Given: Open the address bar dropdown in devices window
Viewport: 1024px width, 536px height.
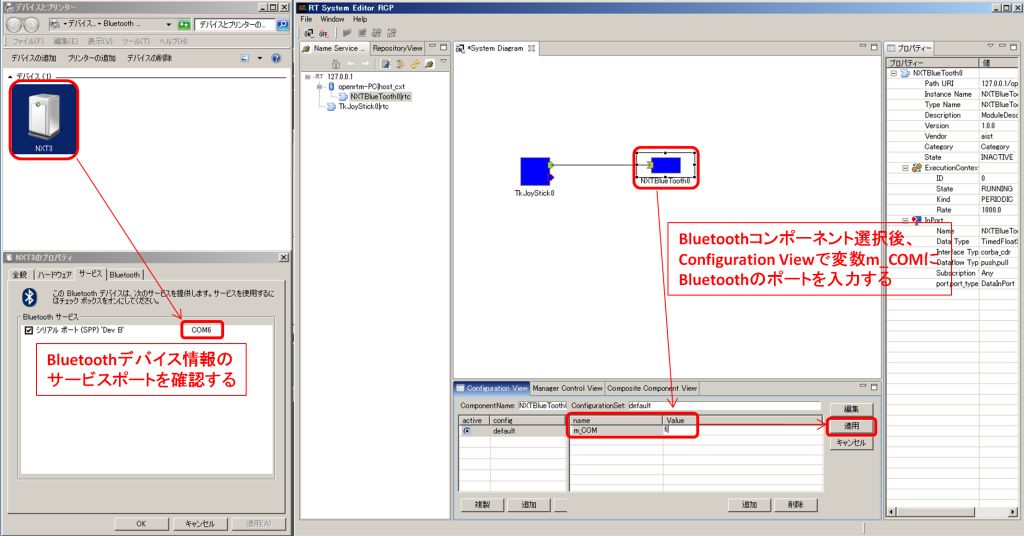Looking at the screenshot, I should point(168,24).
